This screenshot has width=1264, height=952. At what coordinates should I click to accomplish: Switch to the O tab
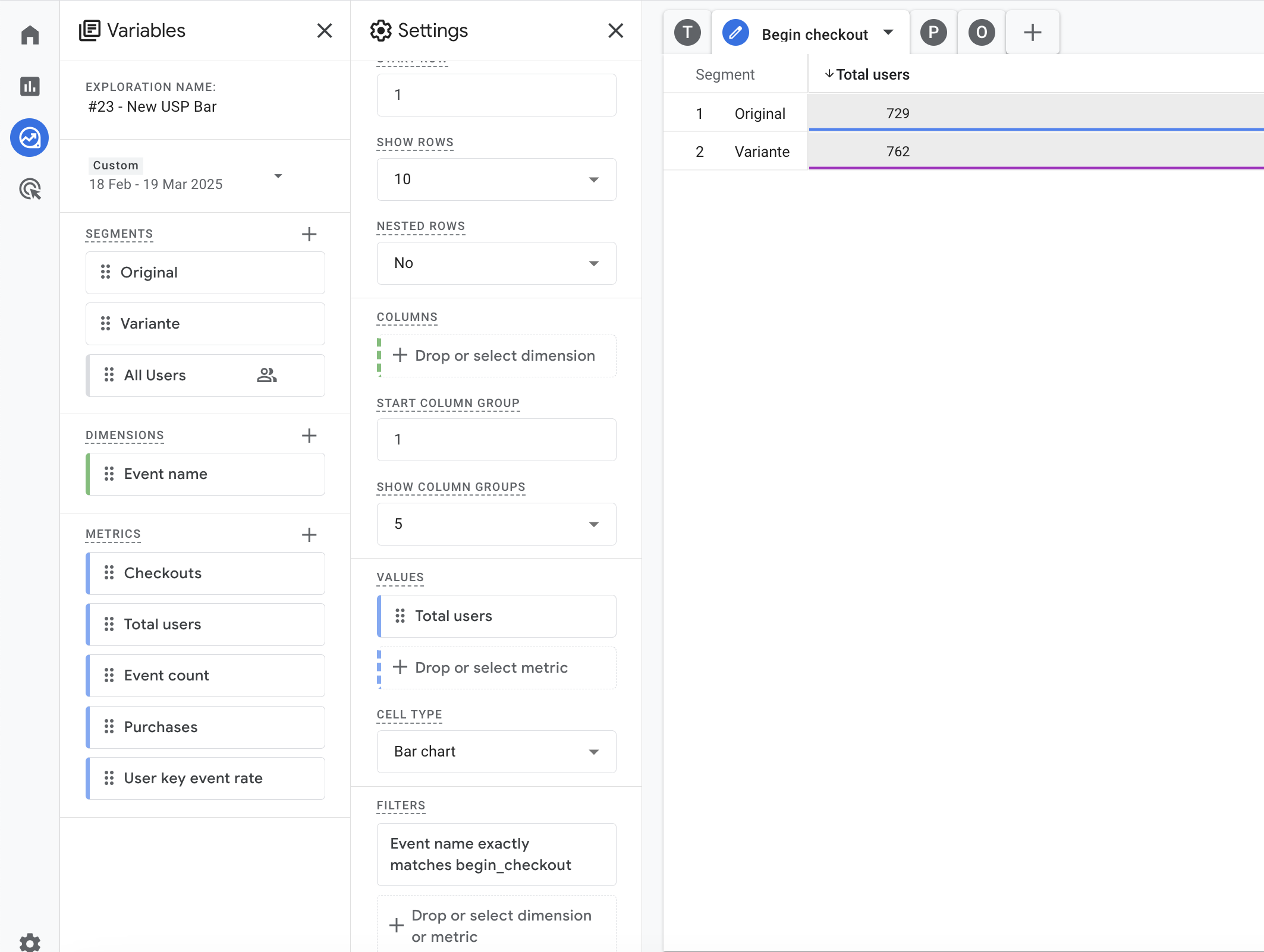(x=982, y=33)
